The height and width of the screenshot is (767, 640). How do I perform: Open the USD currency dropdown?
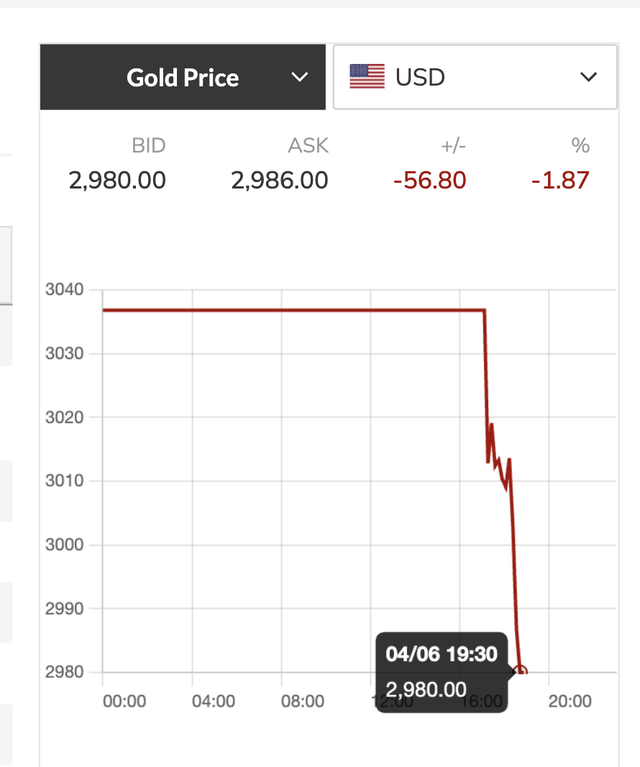[475, 77]
